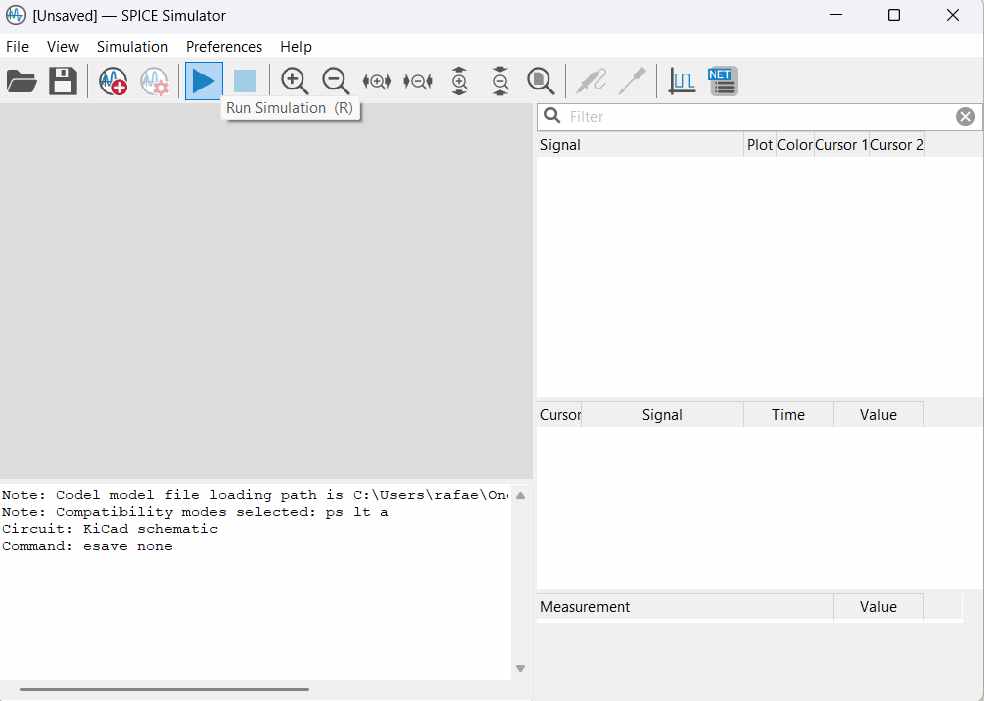The height and width of the screenshot is (701, 984).
Task: Click the 'Compatibility modes selected' console line
Action: click(x=195, y=512)
